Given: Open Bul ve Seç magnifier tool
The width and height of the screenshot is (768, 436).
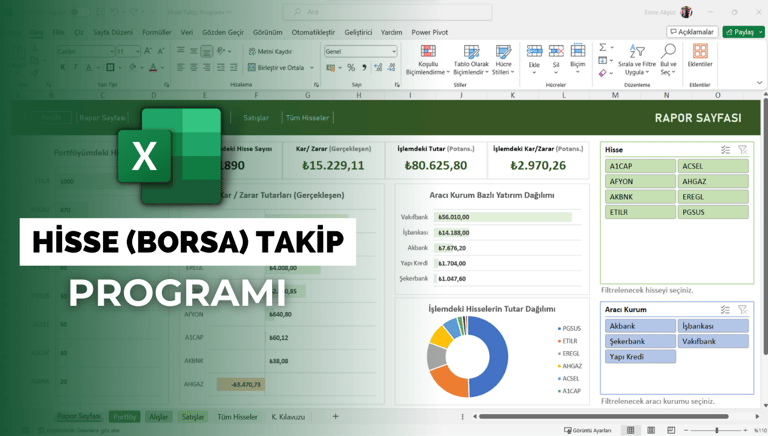Looking at the screenshot, I should [x=668, y=60].
